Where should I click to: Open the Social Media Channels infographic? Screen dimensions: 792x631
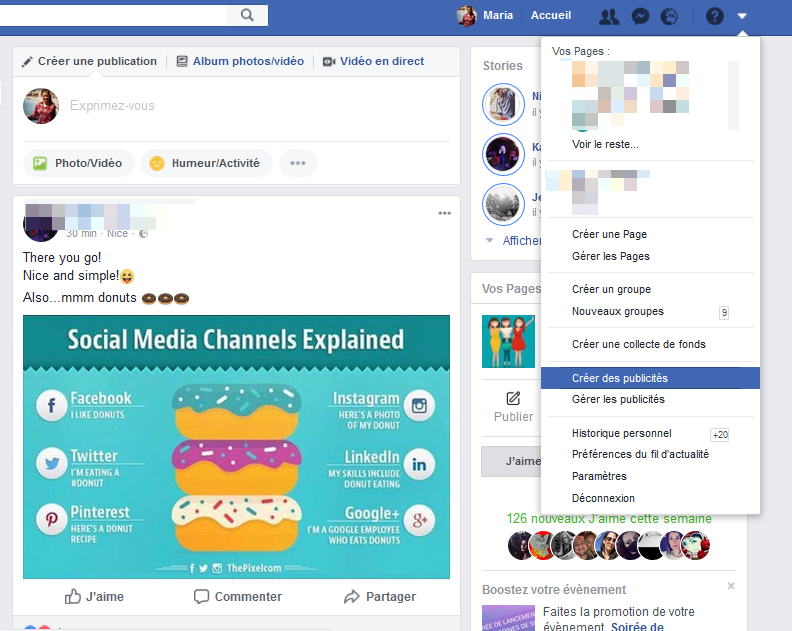(x=236, y=446)
